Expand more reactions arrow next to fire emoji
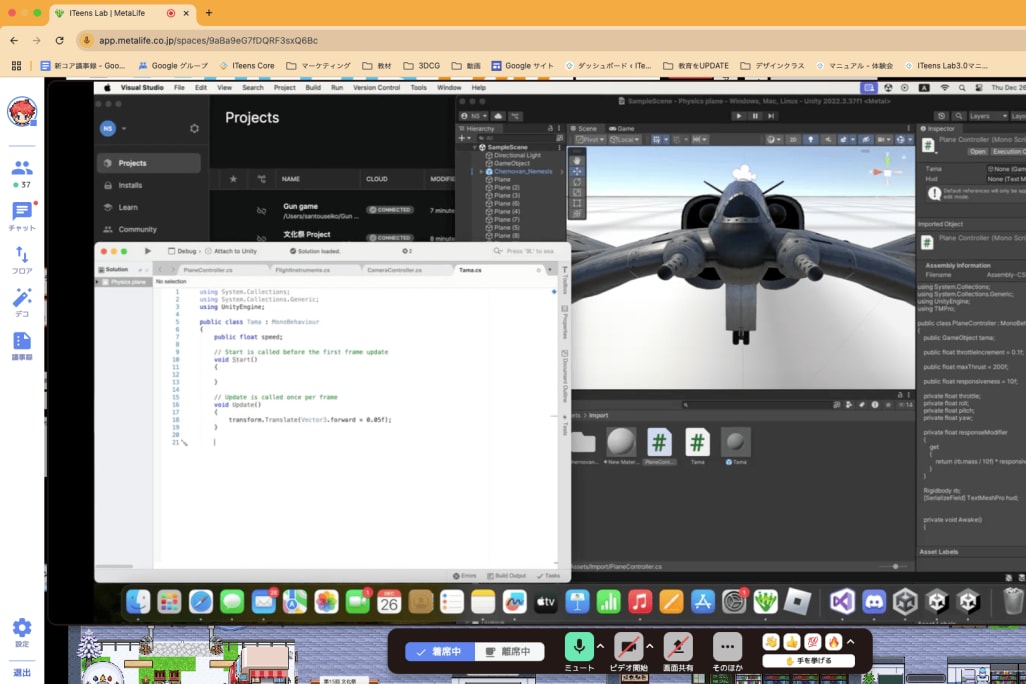Viewport: 1026px width, 684px height. pyautogui.click(x=850, y=642)
